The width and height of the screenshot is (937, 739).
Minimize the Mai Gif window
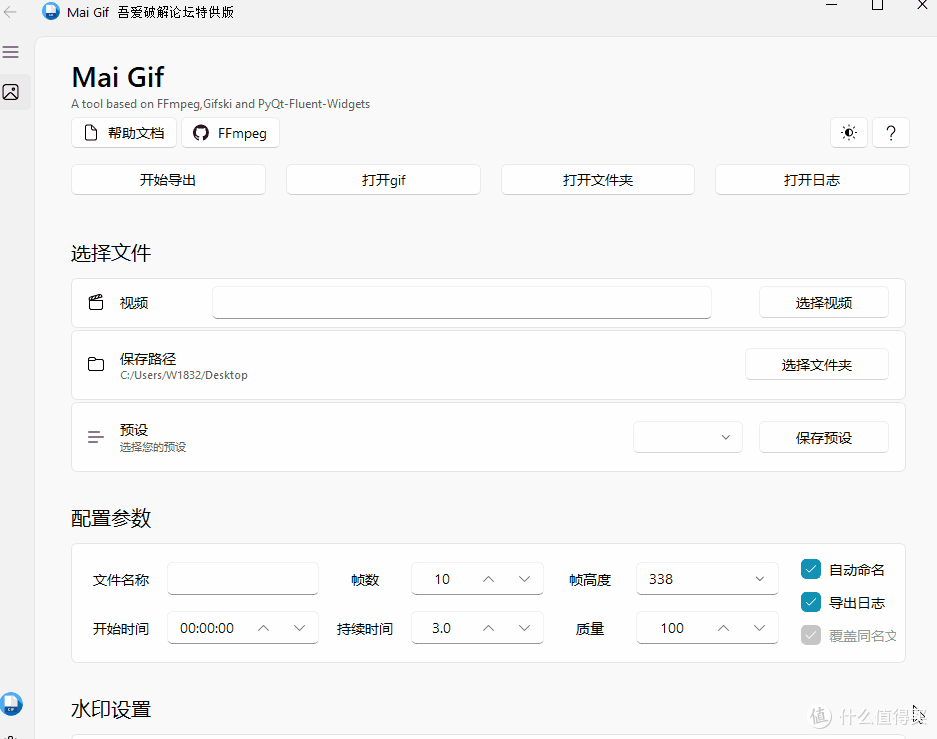pyautogui.click(x=831, y=5)
